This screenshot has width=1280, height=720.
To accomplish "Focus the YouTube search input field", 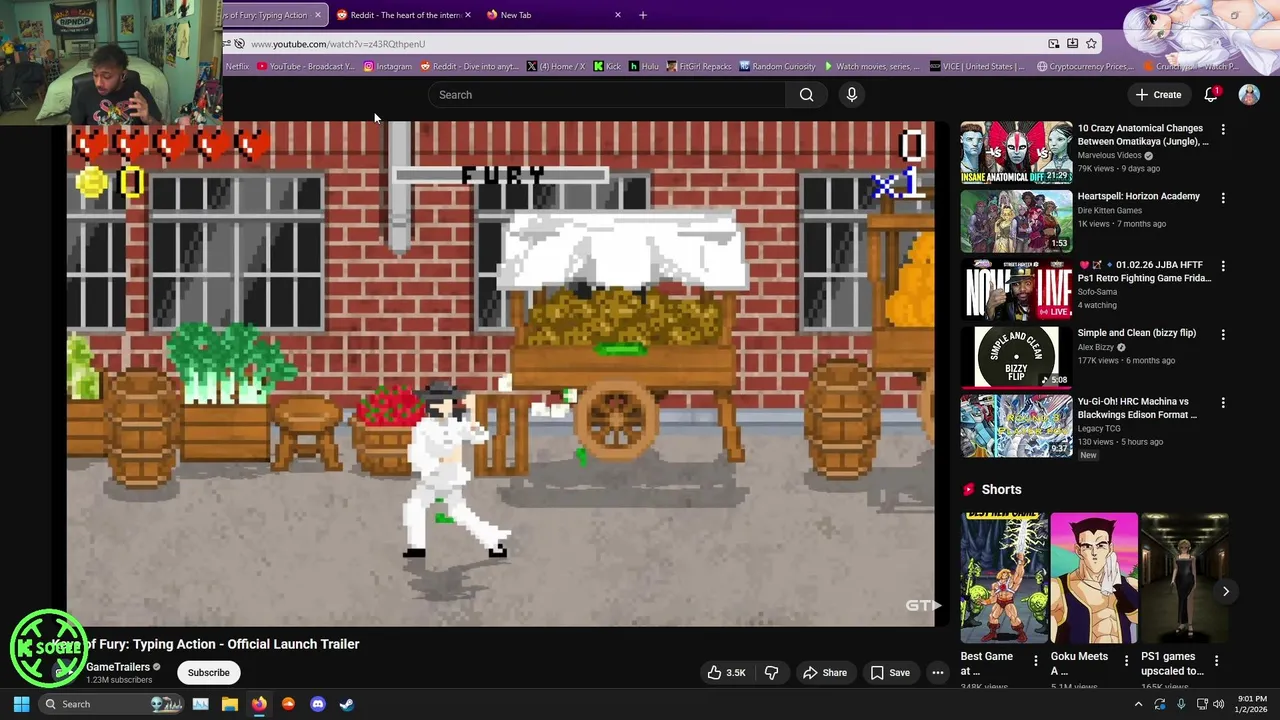I will 608,95.
